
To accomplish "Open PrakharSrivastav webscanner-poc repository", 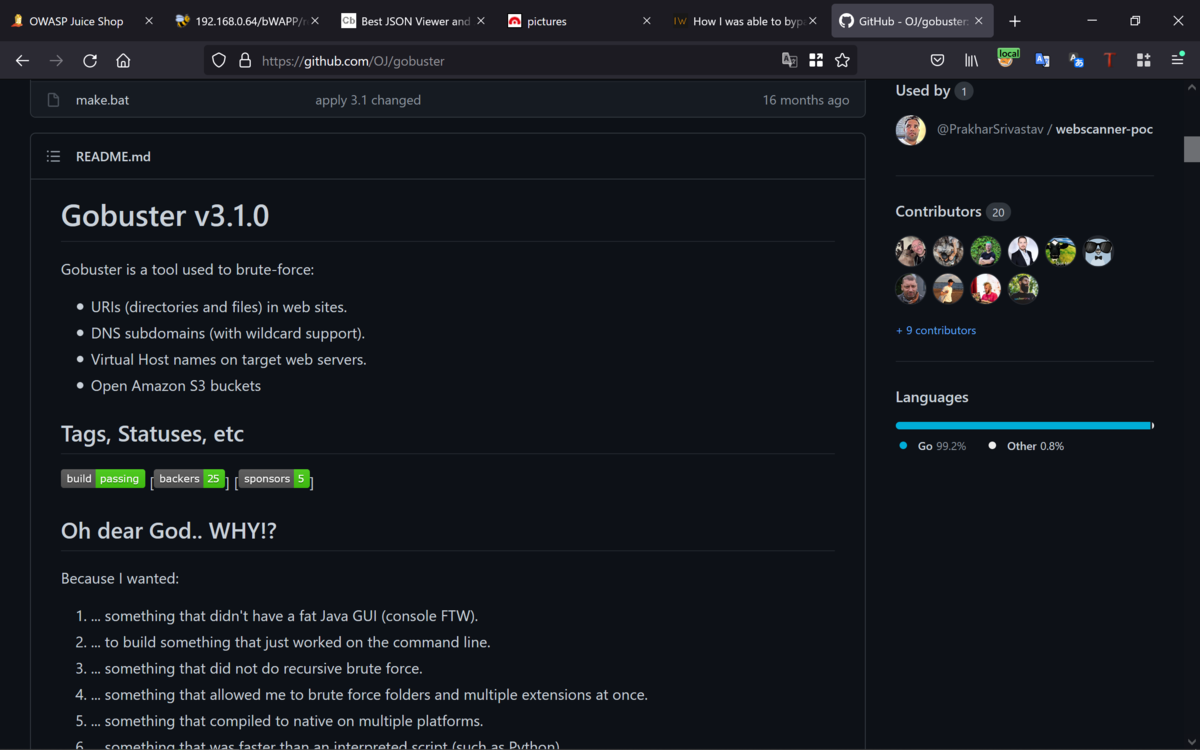I will coord(1104,130).
